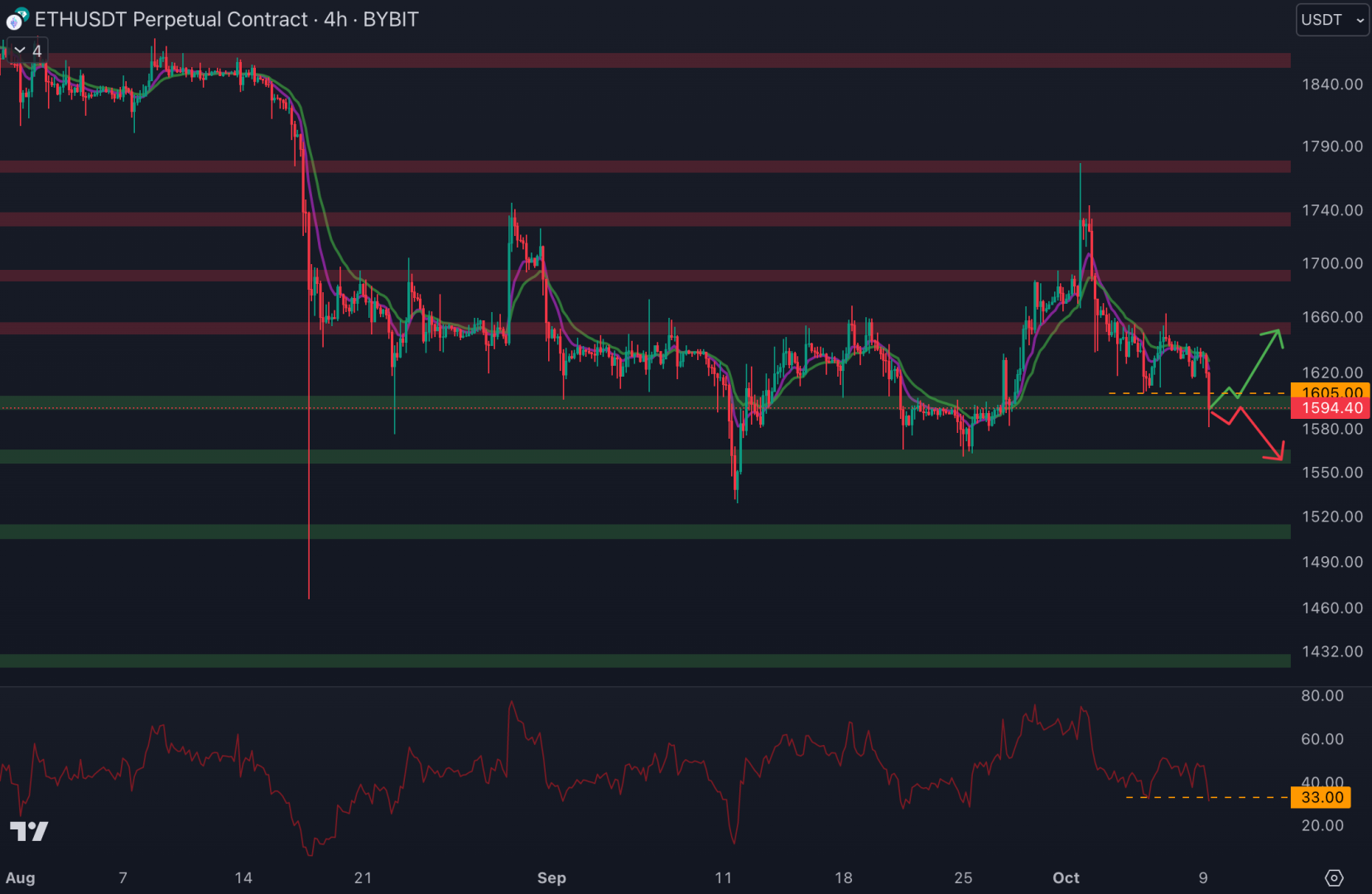The width and height of the screenshot is (1372, 894).
Task: Click the 1550.00 price axis value
Action: pyautogui.click(x=1332, y=473)
